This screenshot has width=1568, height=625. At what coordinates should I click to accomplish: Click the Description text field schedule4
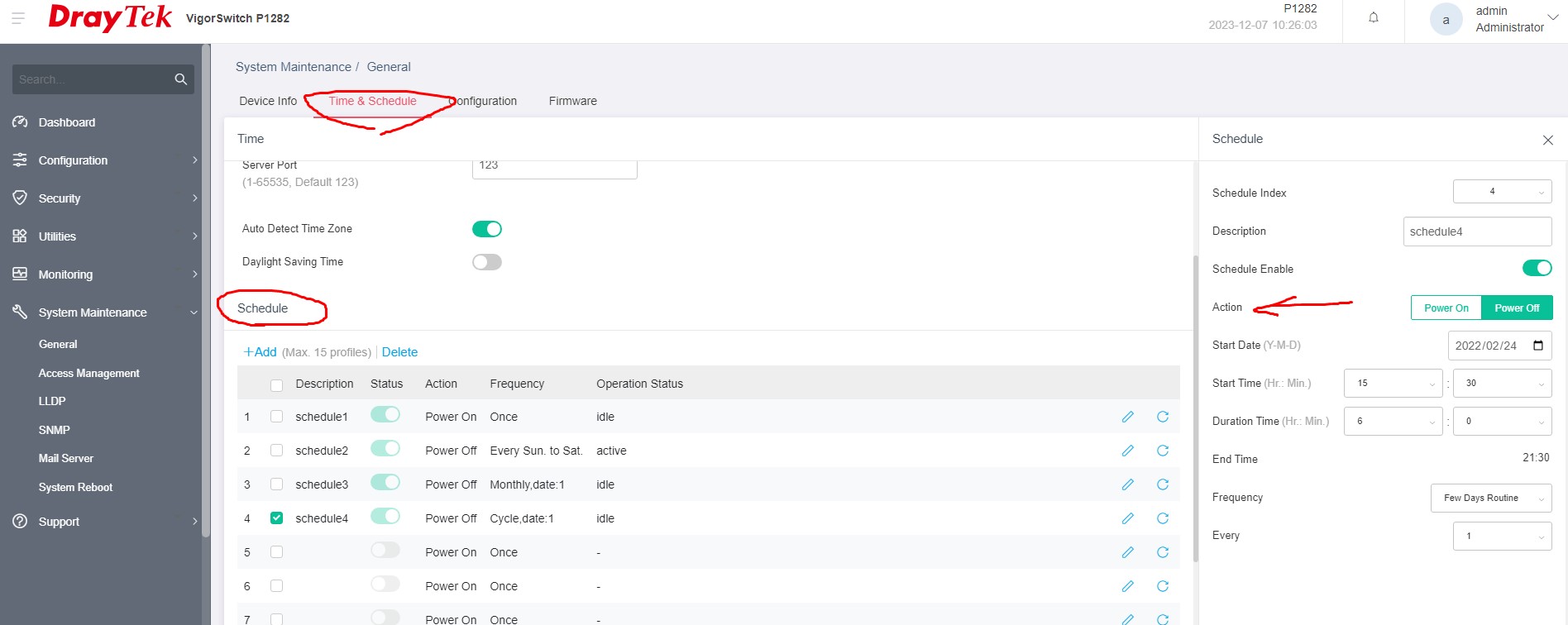coord(1476,231)
